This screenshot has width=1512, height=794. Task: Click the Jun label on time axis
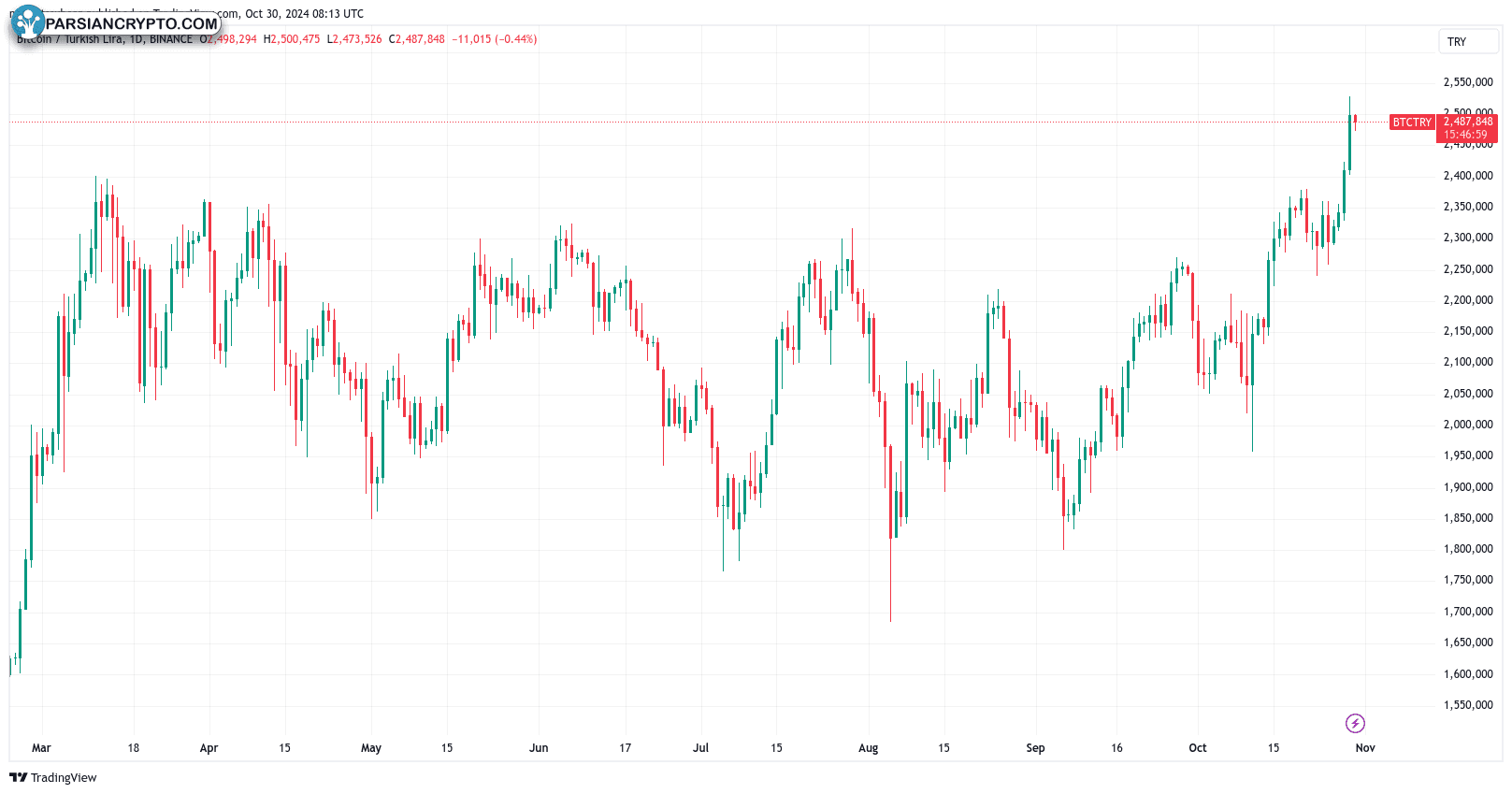coord(539,748)
